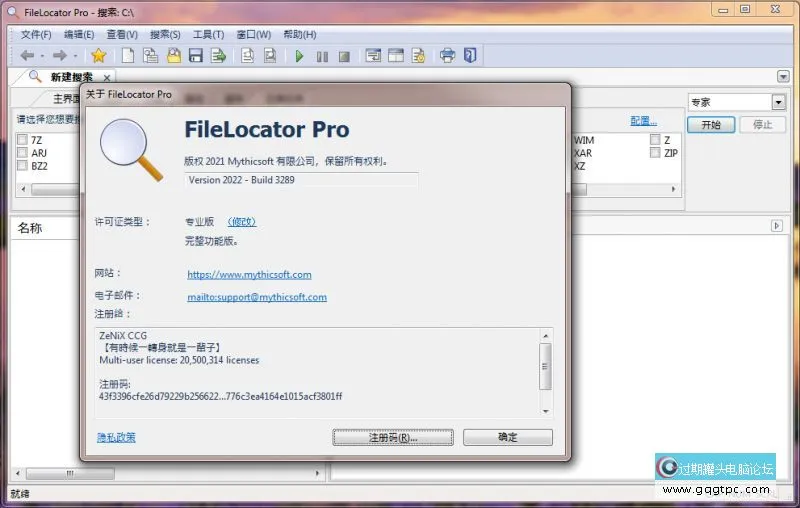Enable the 7Z archive checkbox
Viewport: 800px width, 508px height.
coord(22,140)
